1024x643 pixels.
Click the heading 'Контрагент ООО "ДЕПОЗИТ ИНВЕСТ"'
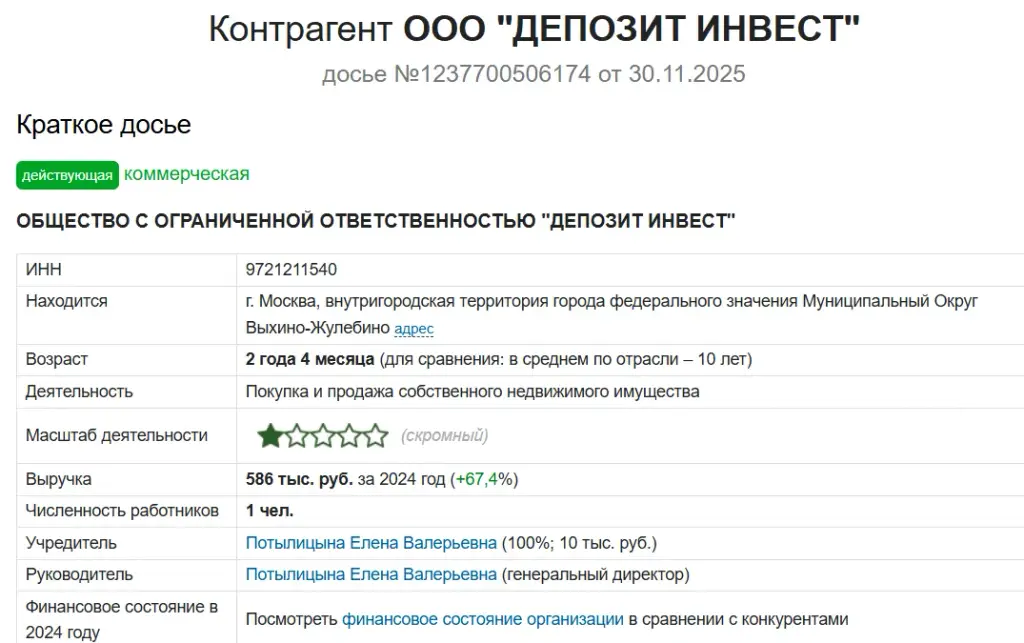coord(534,29)
